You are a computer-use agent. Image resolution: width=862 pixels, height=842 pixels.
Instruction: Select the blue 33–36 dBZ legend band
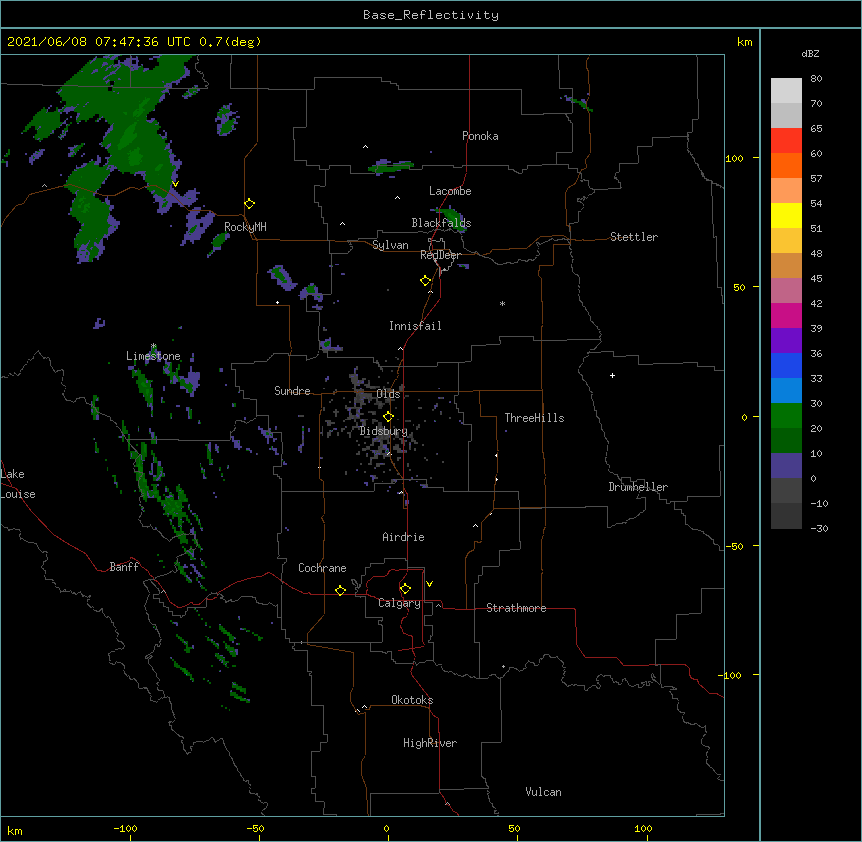(786, 365)
